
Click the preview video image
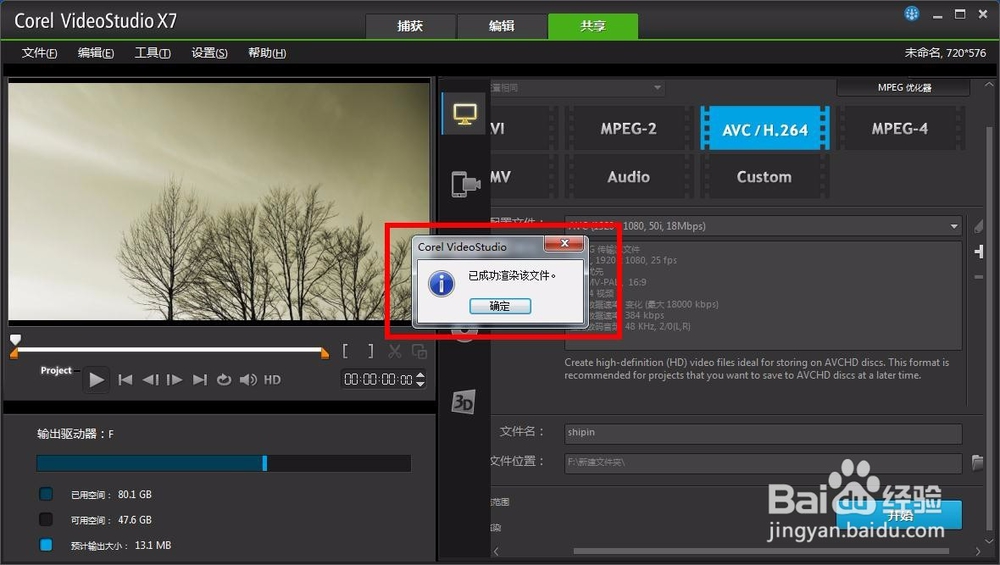pos(219,202)
